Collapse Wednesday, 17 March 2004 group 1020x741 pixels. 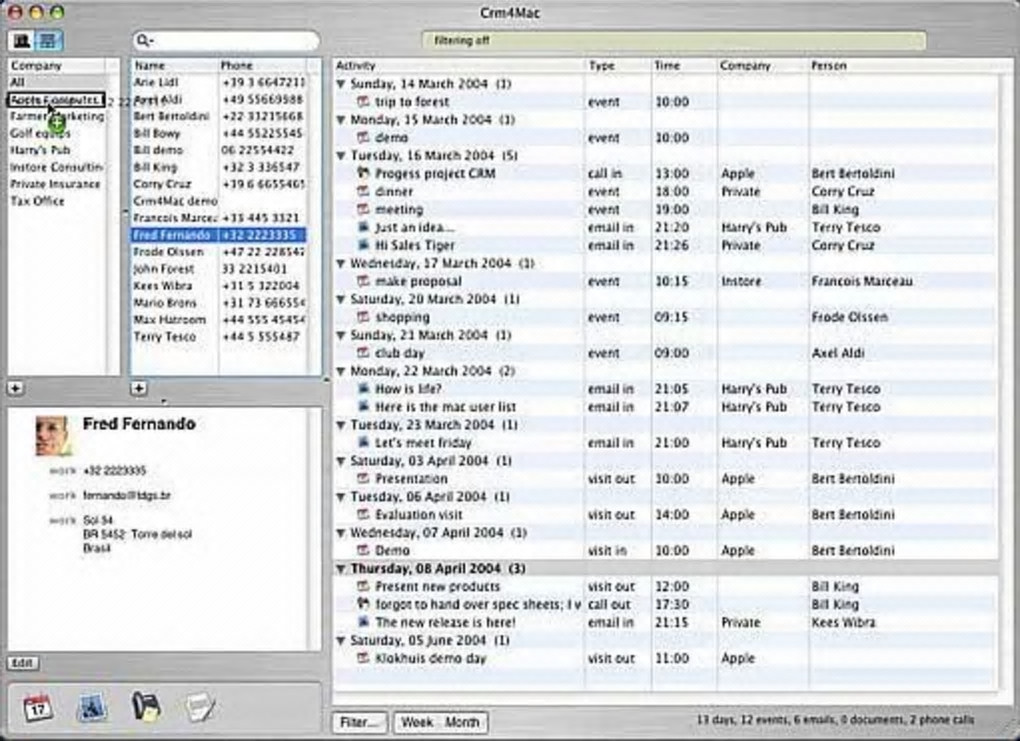[341, 263]
